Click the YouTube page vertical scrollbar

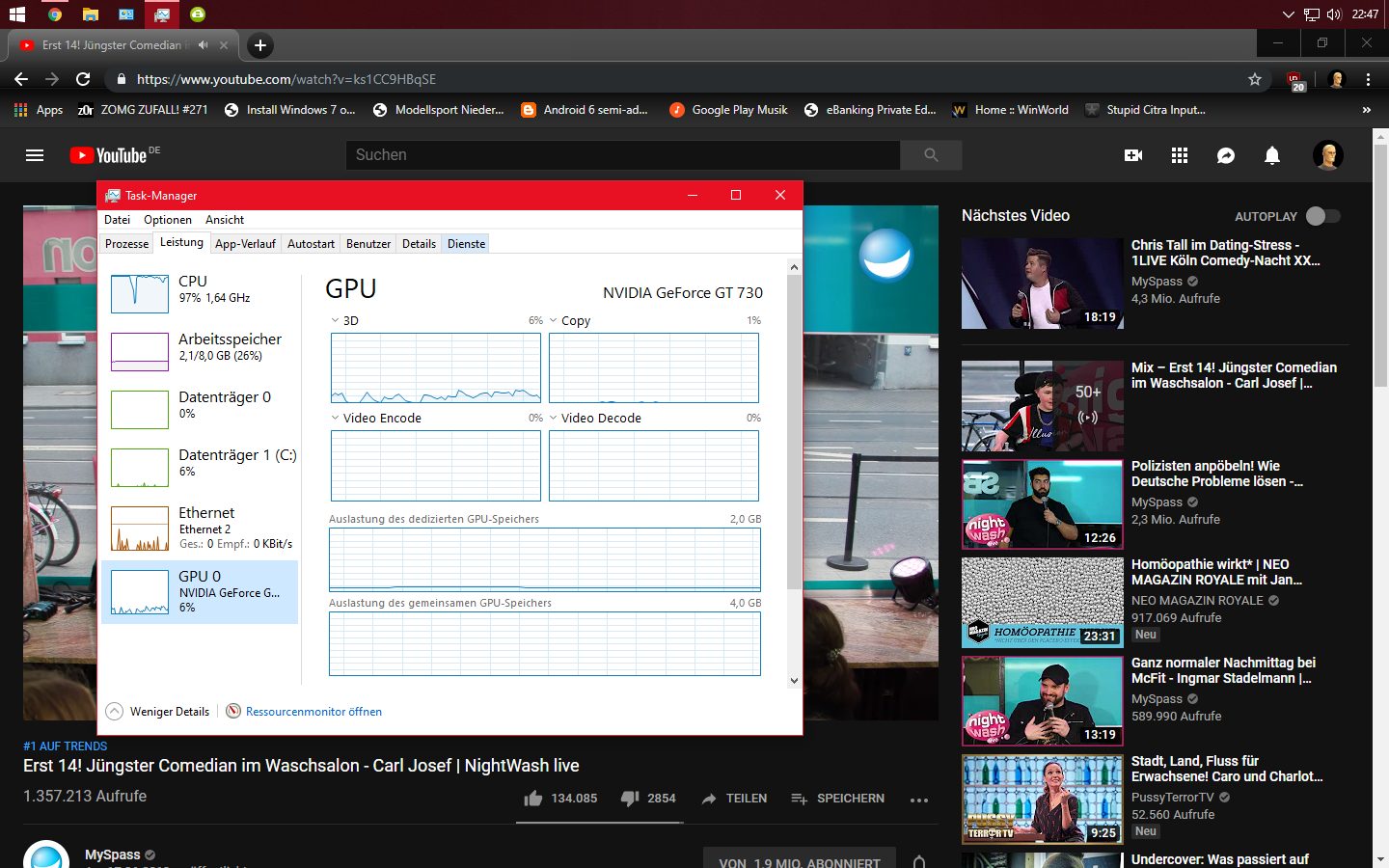coord(1380,265)
